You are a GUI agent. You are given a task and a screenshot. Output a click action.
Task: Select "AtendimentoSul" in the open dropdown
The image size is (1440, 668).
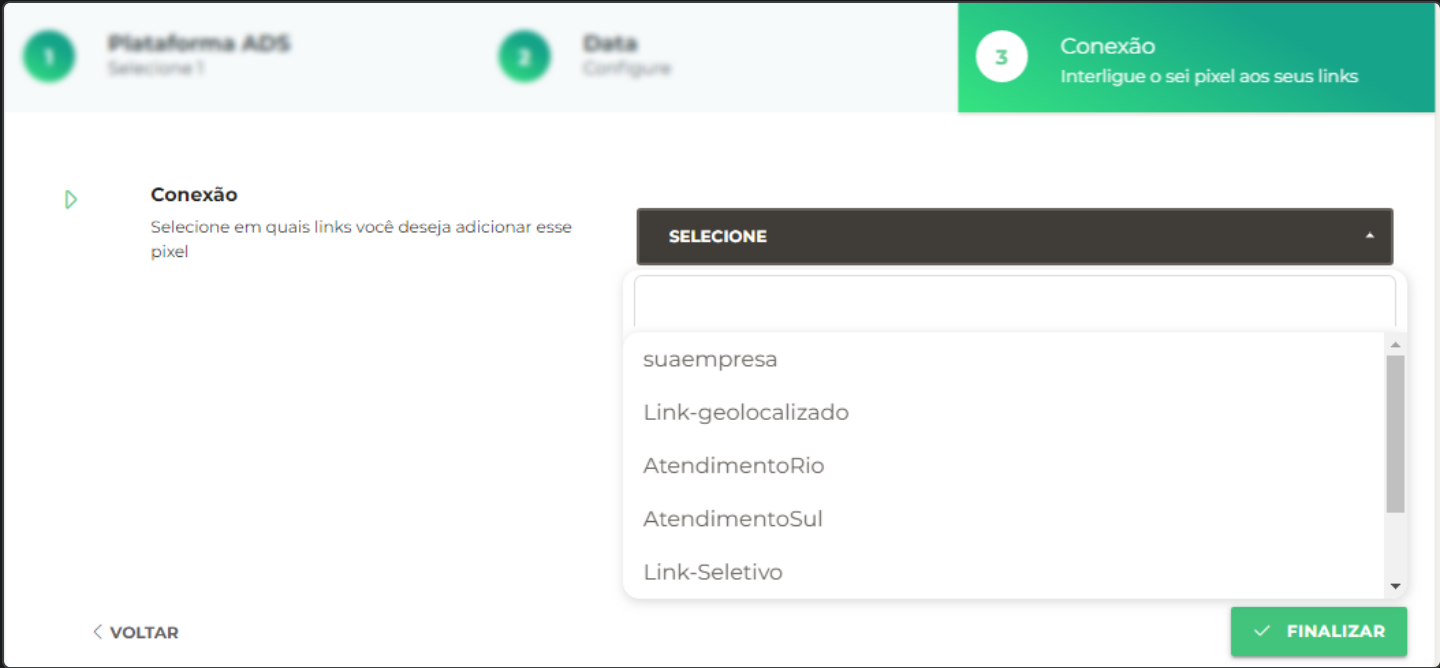pos(732,518)
